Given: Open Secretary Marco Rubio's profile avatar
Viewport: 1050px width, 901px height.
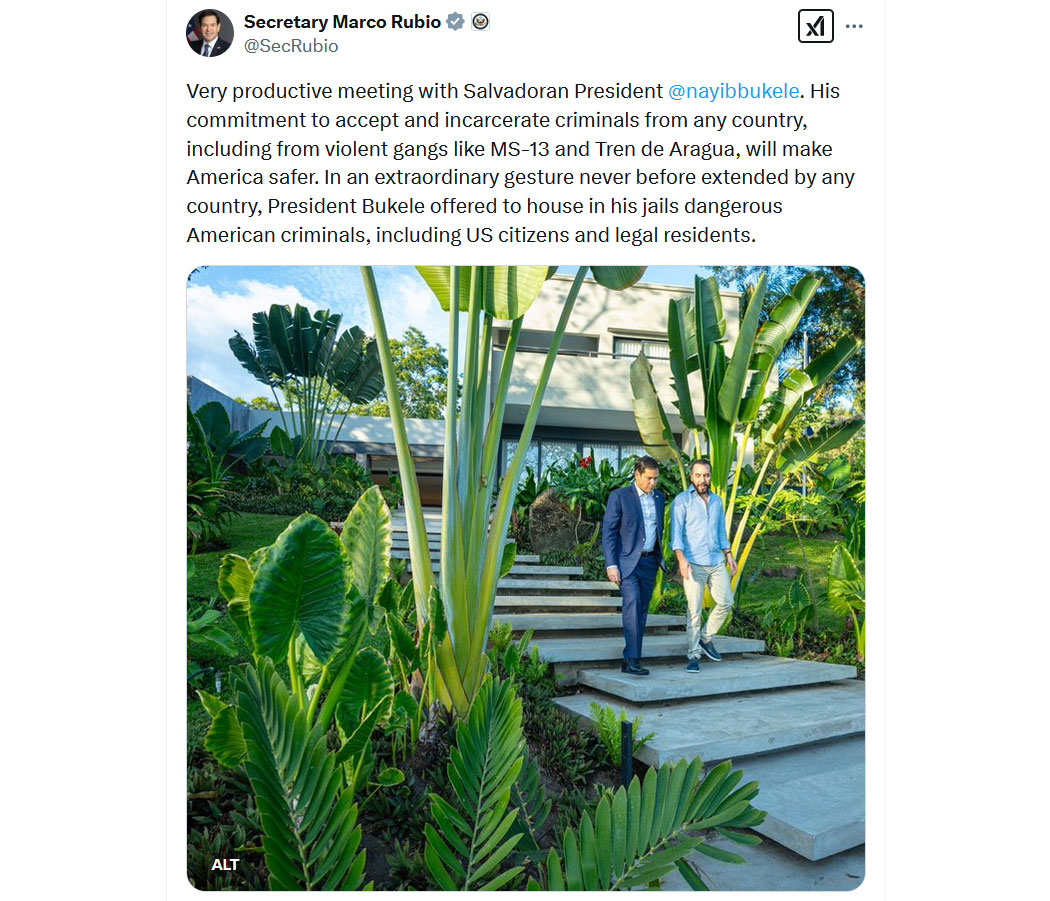Looking at the screenshot, I should tap(210, 33).
